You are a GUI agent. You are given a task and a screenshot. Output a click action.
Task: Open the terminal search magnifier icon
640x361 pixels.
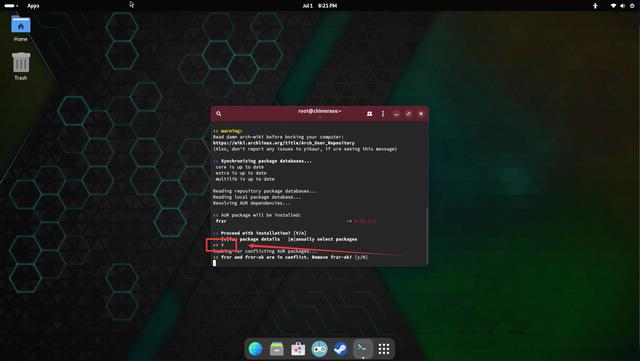pyautogui.click(x=219, y=114)
